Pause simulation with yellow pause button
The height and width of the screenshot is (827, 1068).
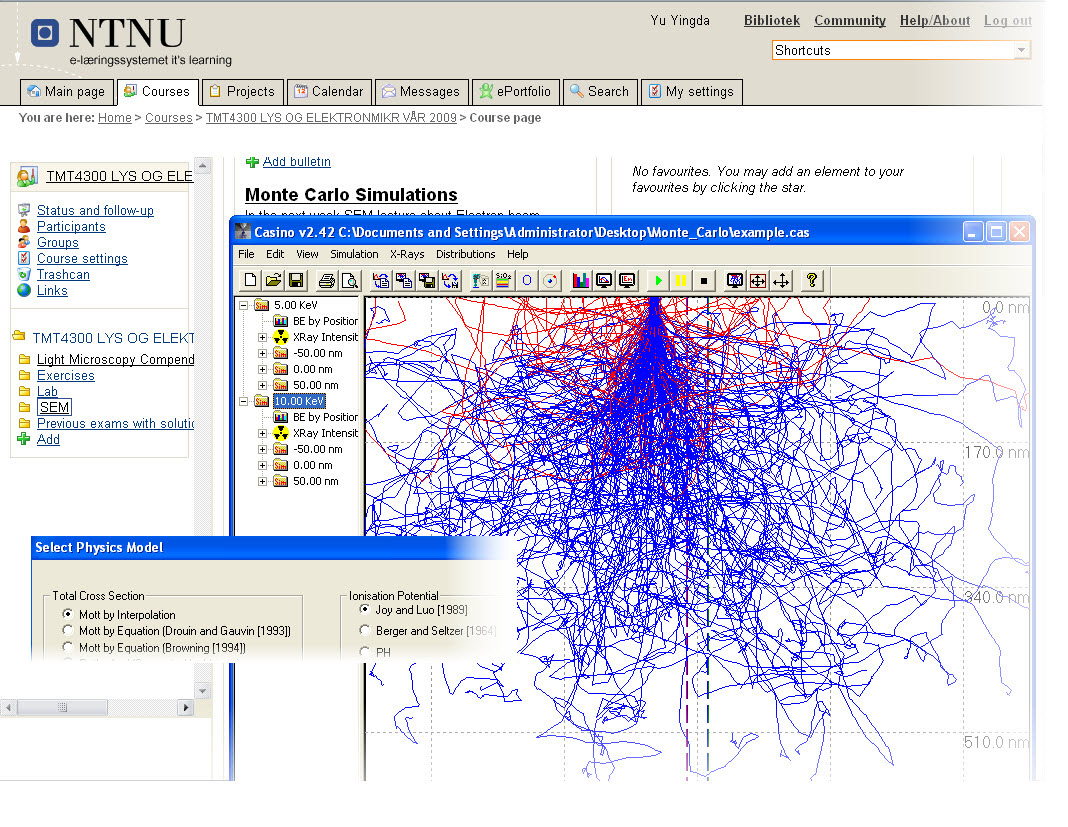coord(680,281)
